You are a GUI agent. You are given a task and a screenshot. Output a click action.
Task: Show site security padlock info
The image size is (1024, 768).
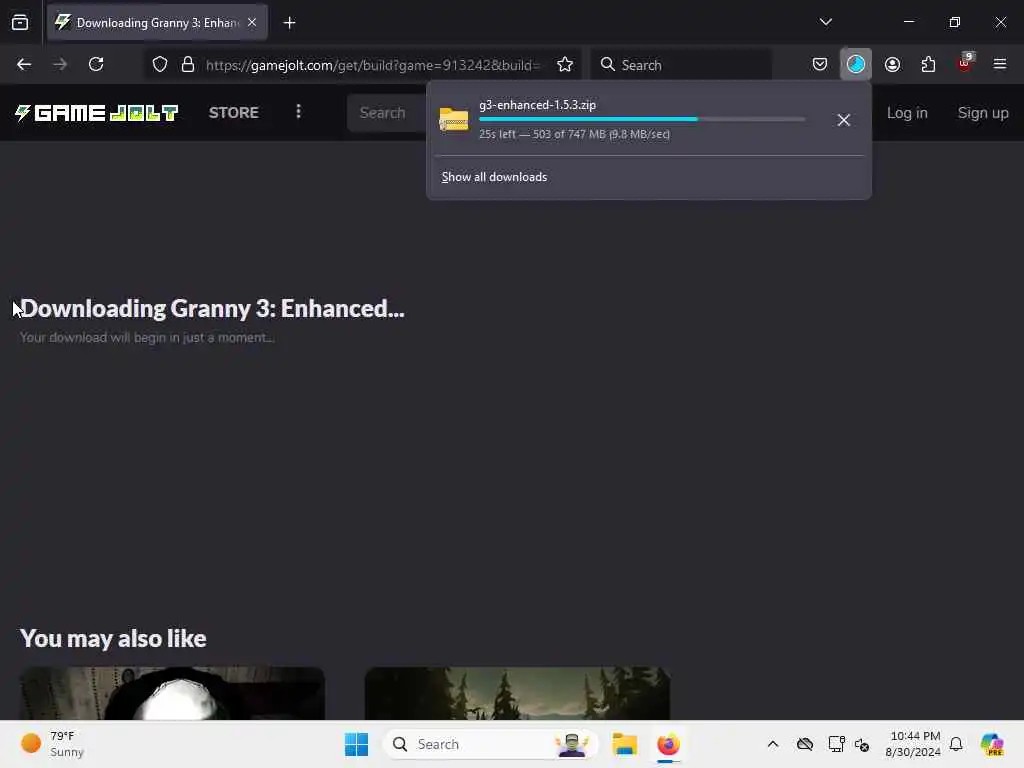click(188, 64)
